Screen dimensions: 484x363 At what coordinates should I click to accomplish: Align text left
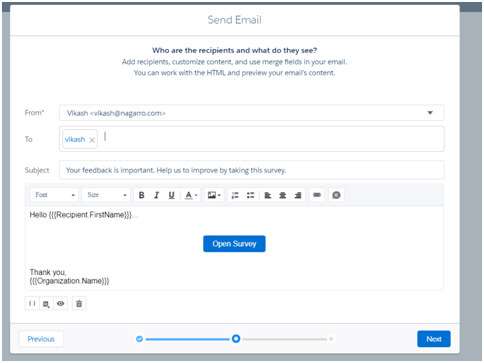coord(268,195)
